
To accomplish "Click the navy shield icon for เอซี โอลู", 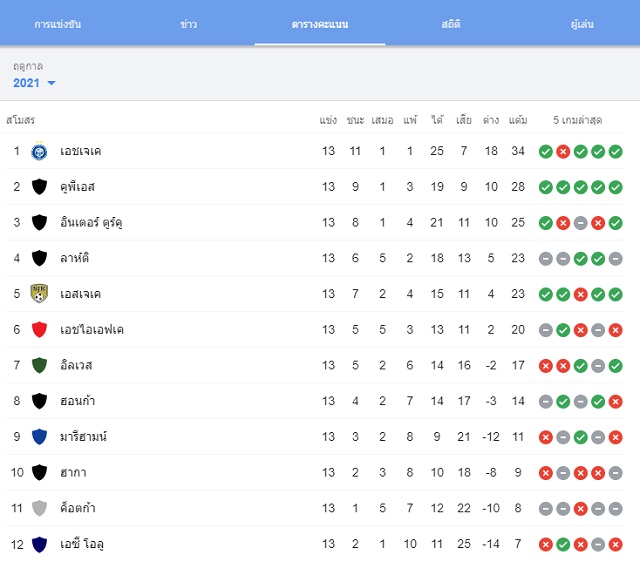I will click(x=39, y=544).
